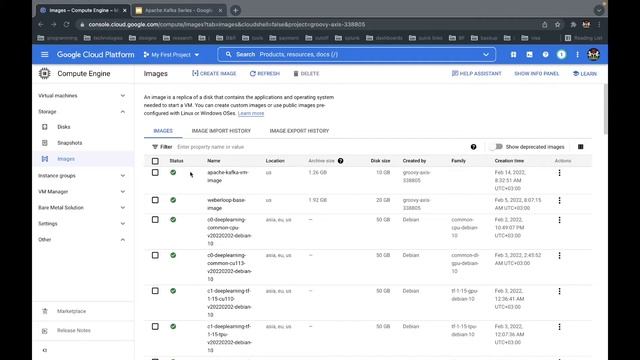
Task: Click the help icon next to the deprecated toggle
Action: click(473, 147)
